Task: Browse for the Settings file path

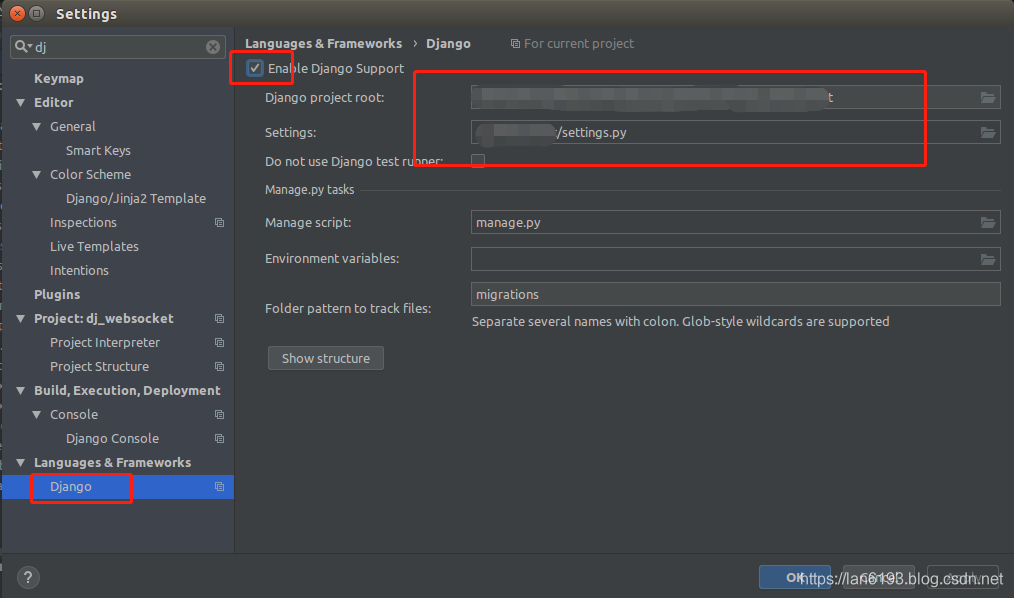Action: (x=988, y=132)
